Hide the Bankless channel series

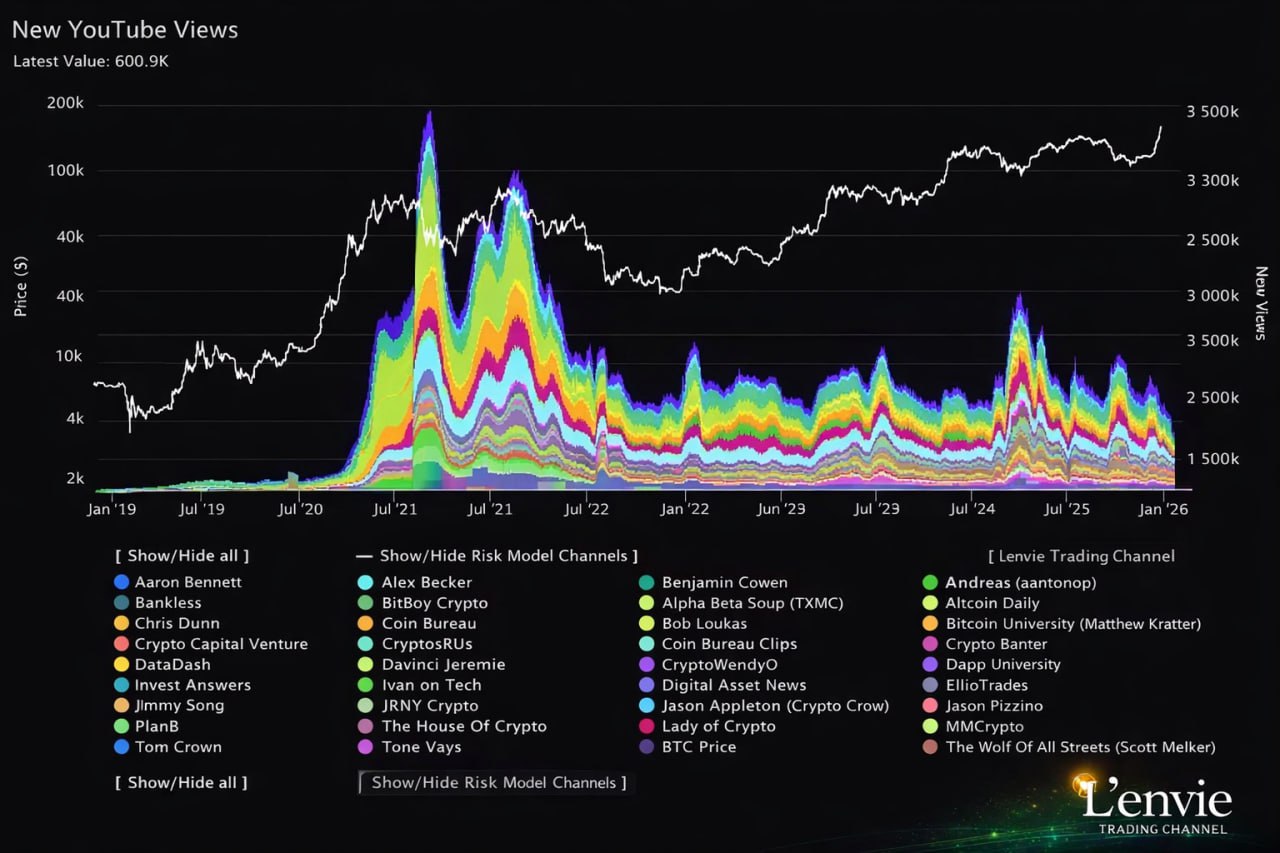168,603
